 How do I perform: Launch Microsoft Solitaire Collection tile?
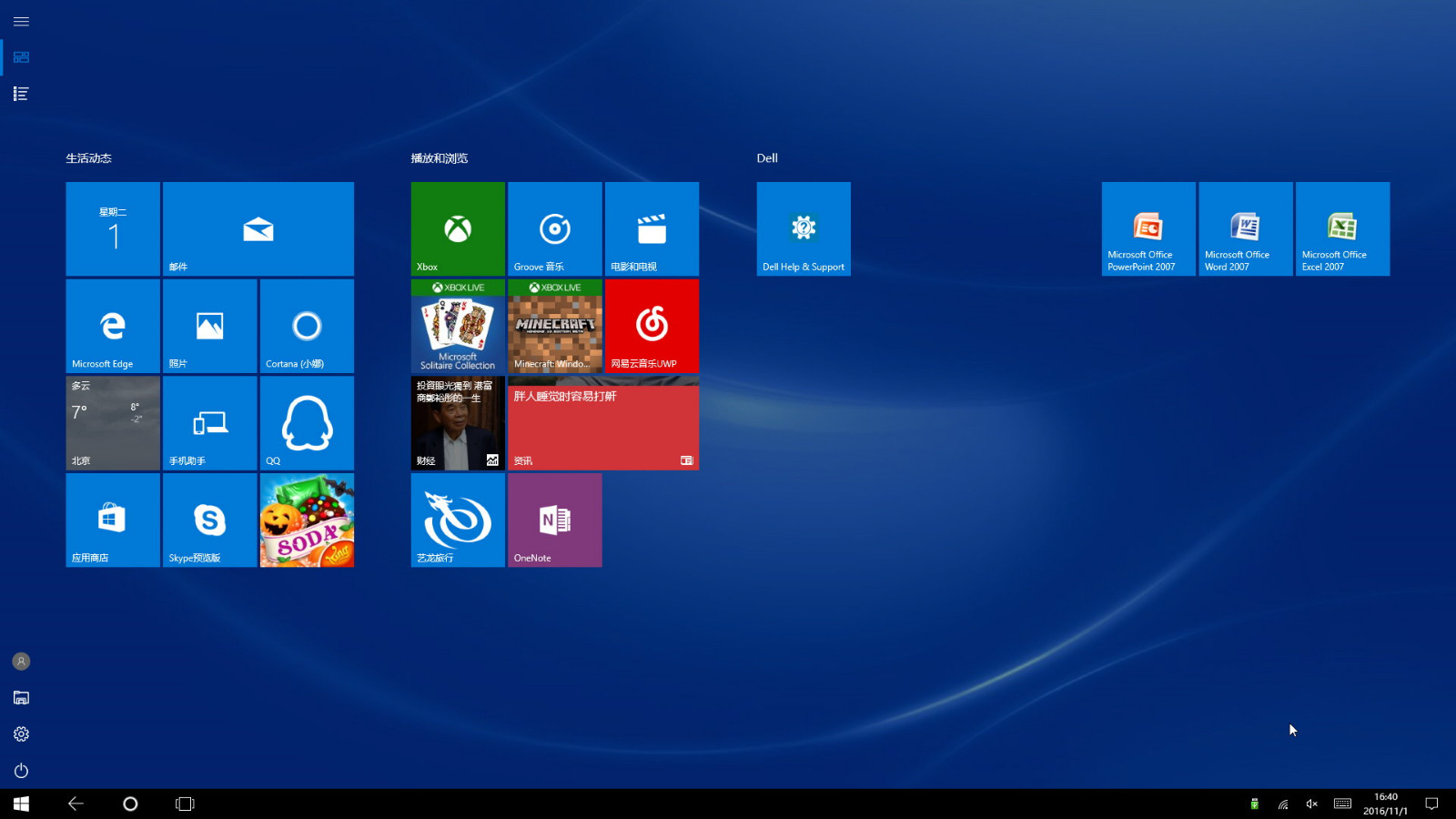coord(458,326)
